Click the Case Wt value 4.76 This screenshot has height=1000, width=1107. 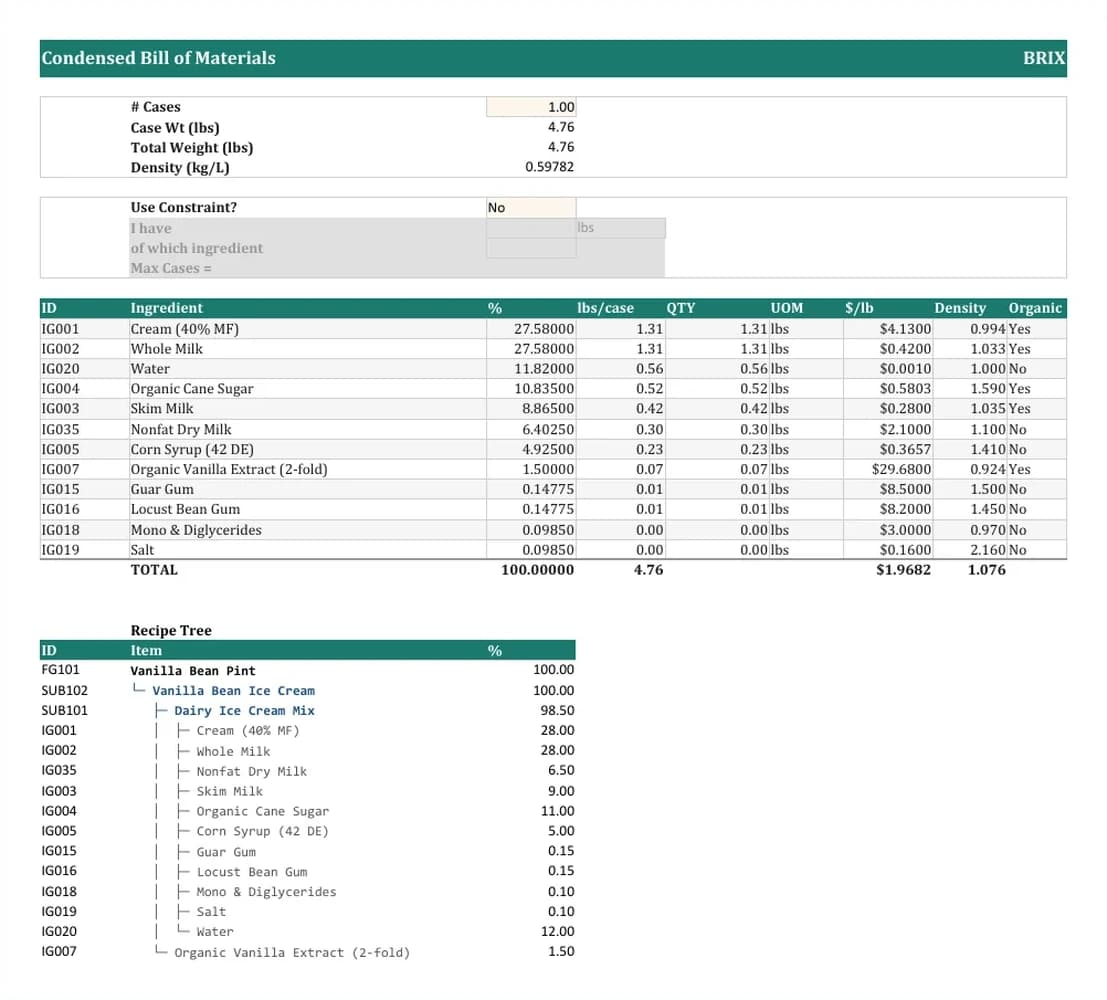click(561, 127)
